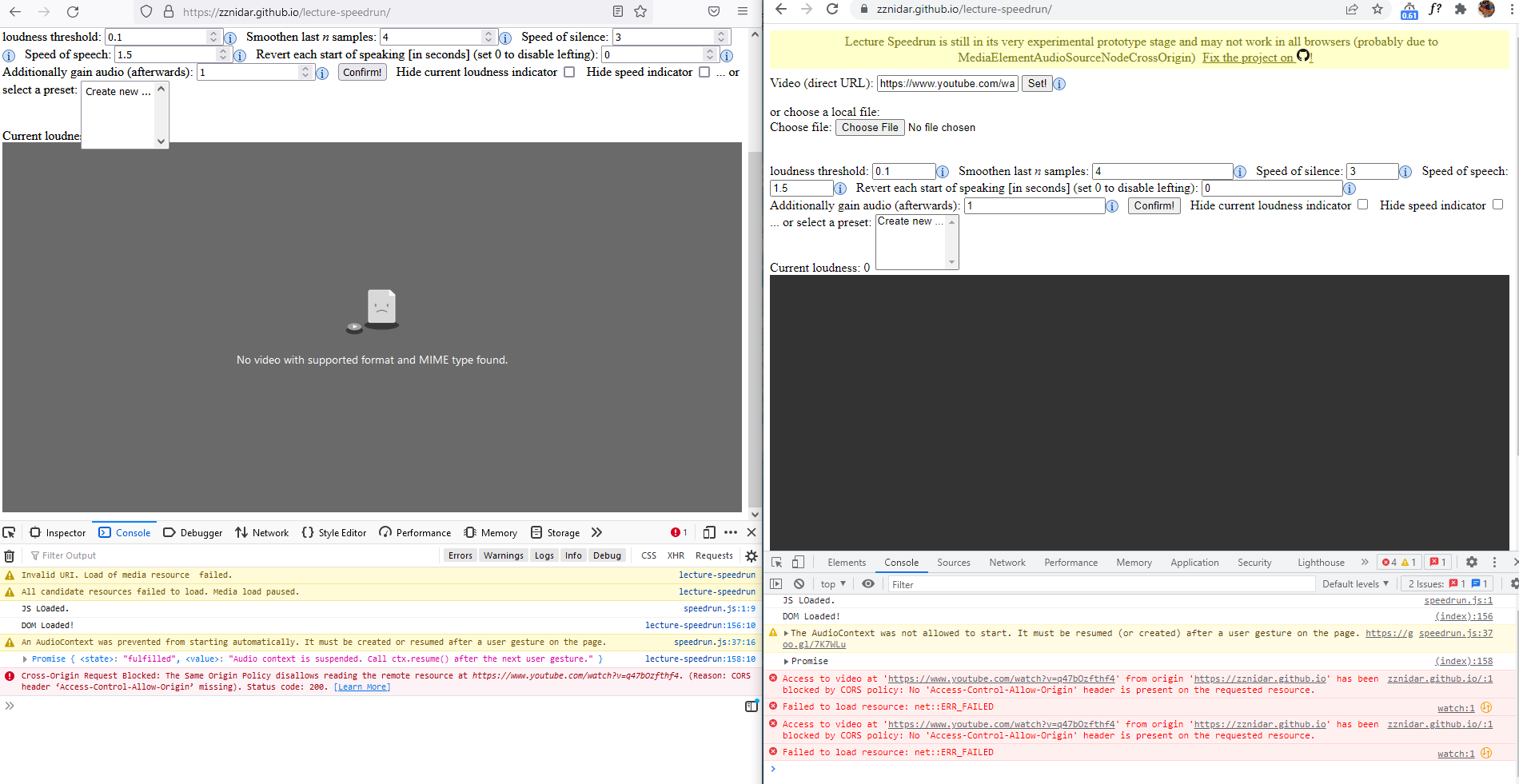Image resolution: width=1519 pixels, height=784 pixels.
Task: Click the Video direct URL input field
Action: 947,83
